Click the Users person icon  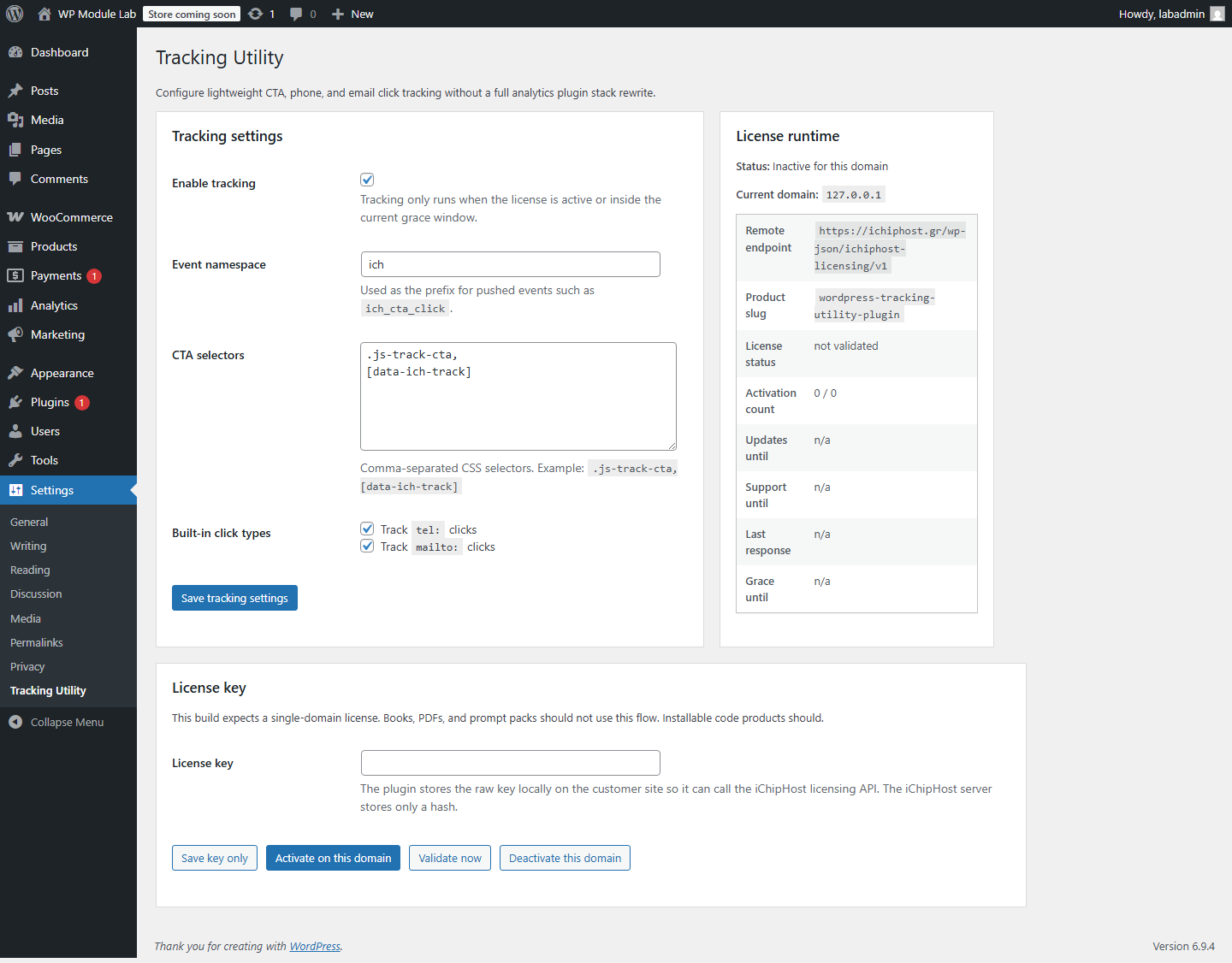(15, 431)
